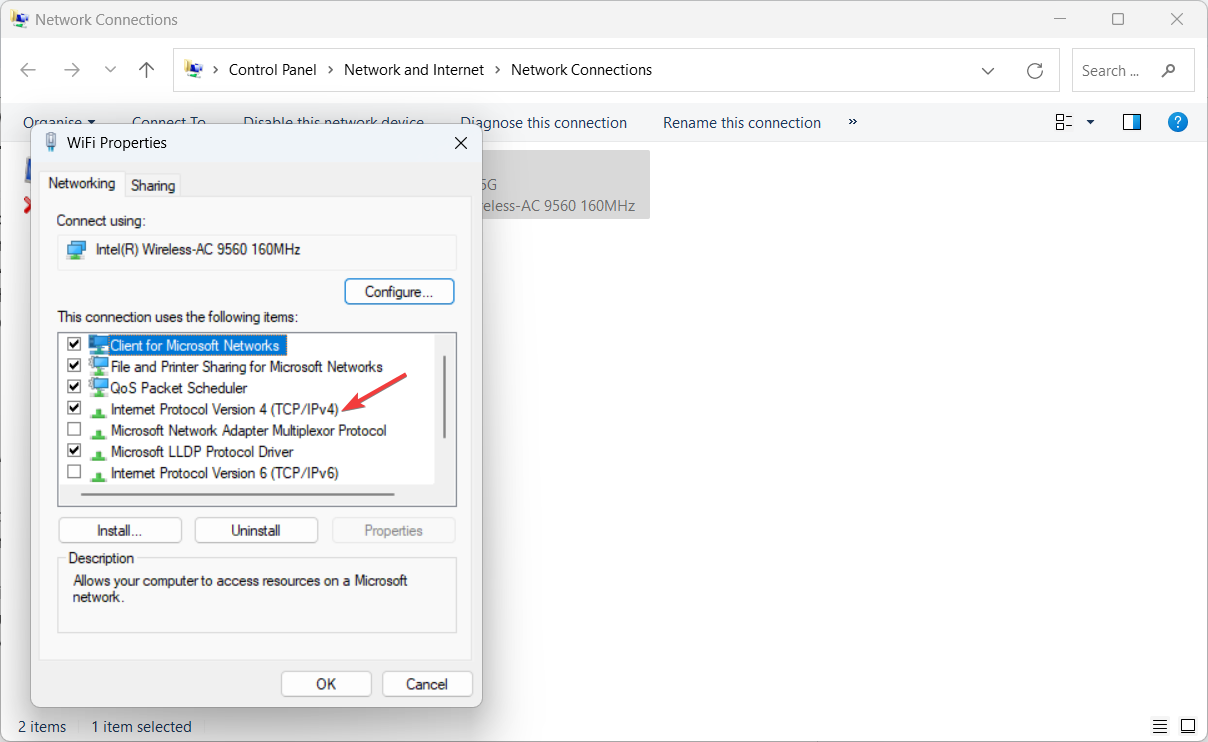The width and height of the screenshot is (1208, 742).
Task: Open Help with the question mark icon
Action: (x=1178, y=122)
